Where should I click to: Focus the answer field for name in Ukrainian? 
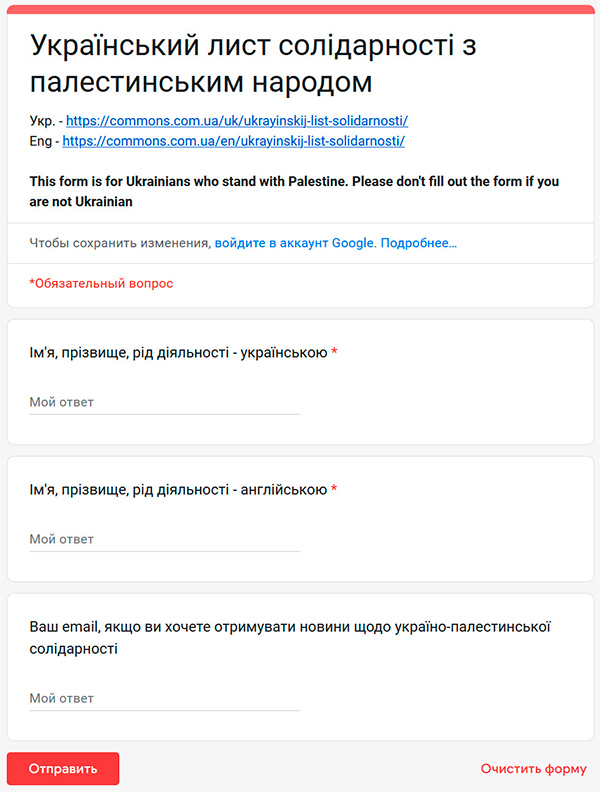coord(165,402)
